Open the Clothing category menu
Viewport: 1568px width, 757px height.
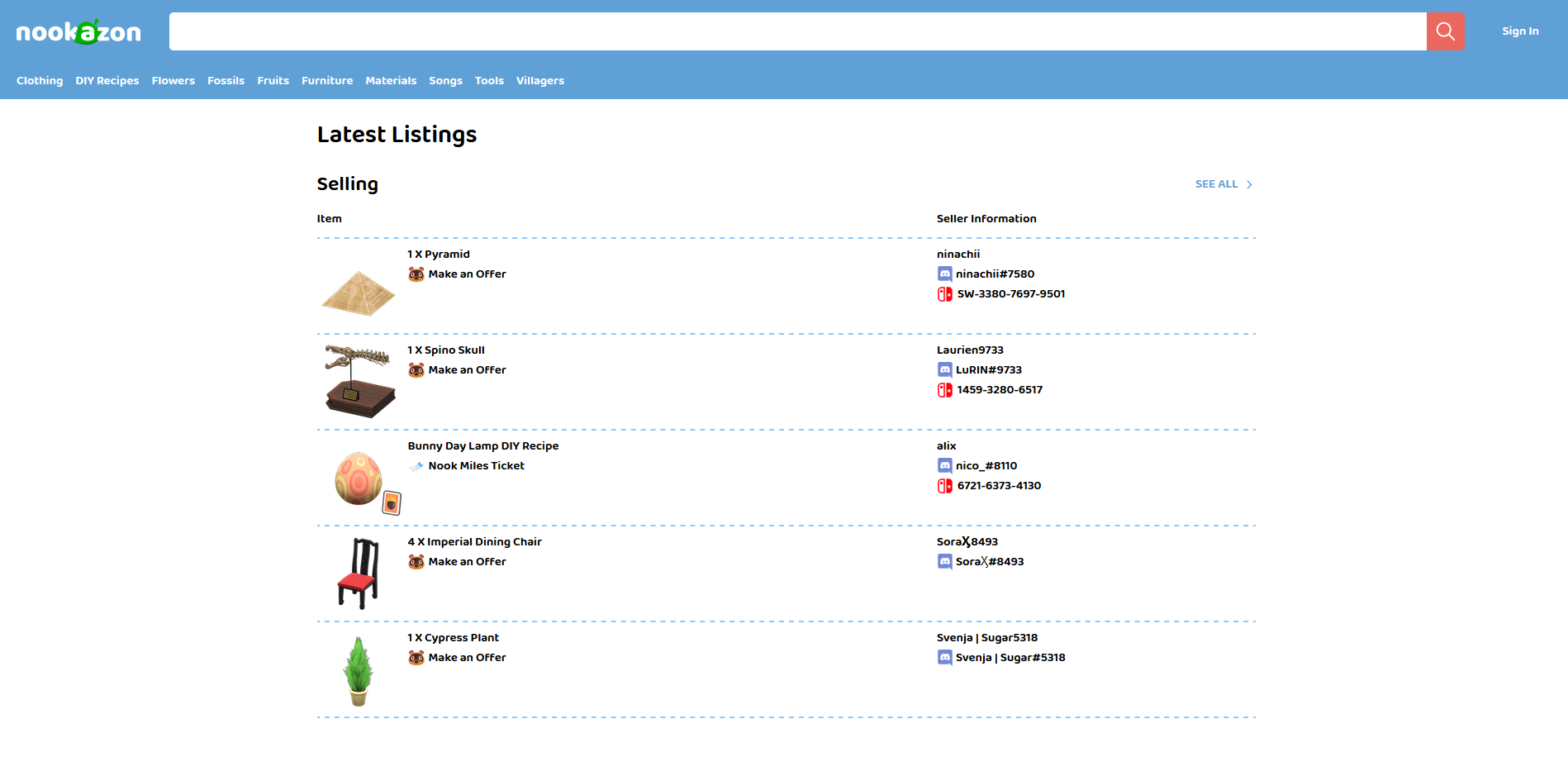click(40, 81)
